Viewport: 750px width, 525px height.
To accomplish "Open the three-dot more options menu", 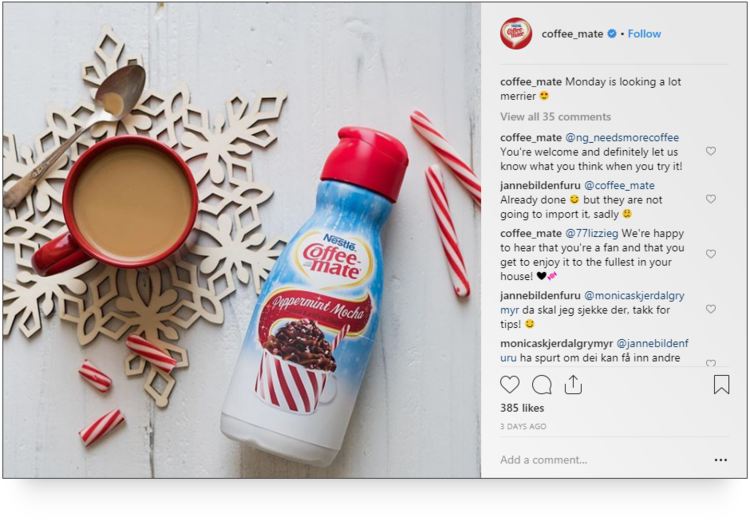I will coord(721,460).
